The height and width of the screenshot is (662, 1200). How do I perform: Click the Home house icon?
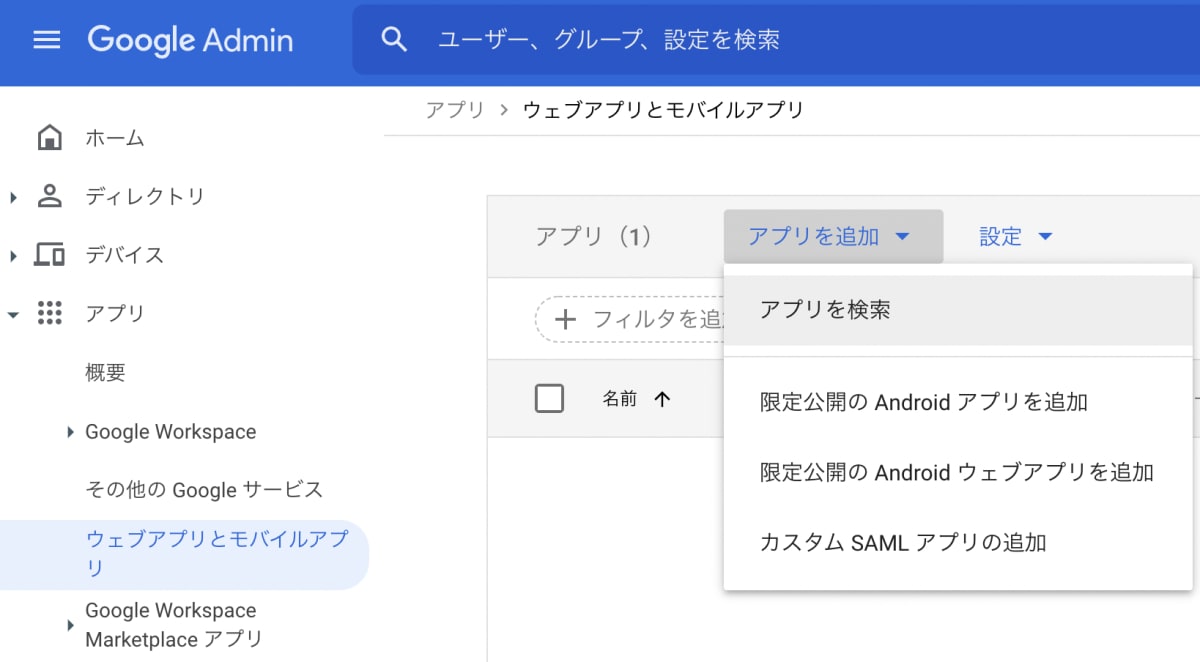[49, 137]
